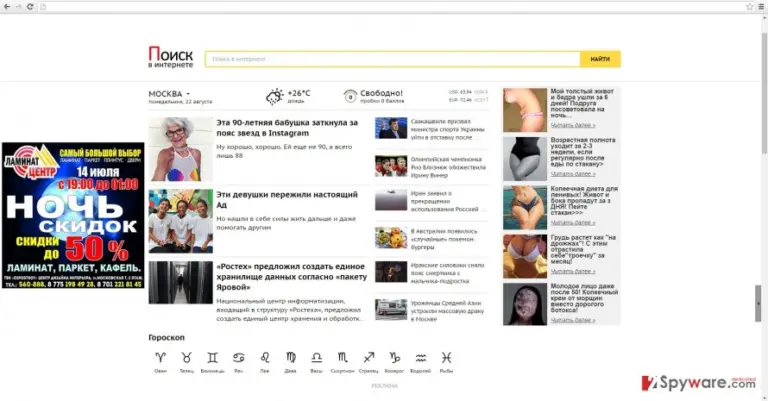
Task: Select the Sagittarius arrow icon
Action: 368,357
